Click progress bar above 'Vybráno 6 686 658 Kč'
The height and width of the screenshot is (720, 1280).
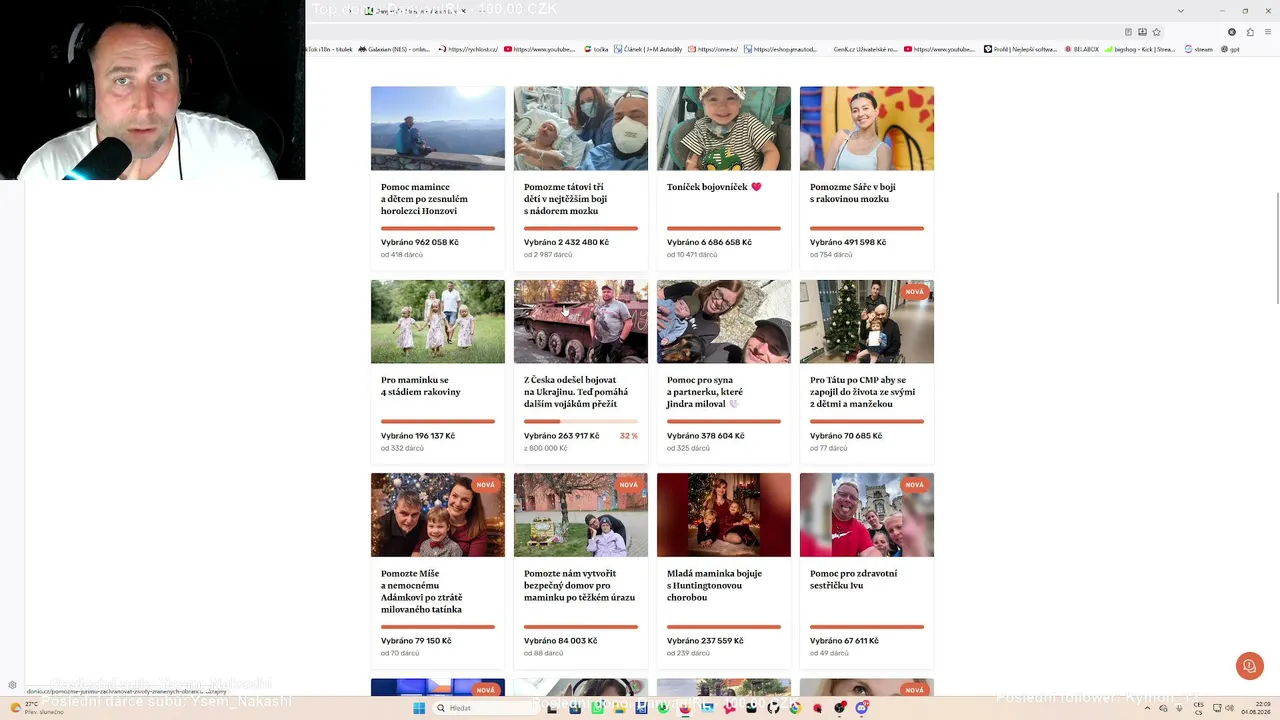(x=724, y=229)
